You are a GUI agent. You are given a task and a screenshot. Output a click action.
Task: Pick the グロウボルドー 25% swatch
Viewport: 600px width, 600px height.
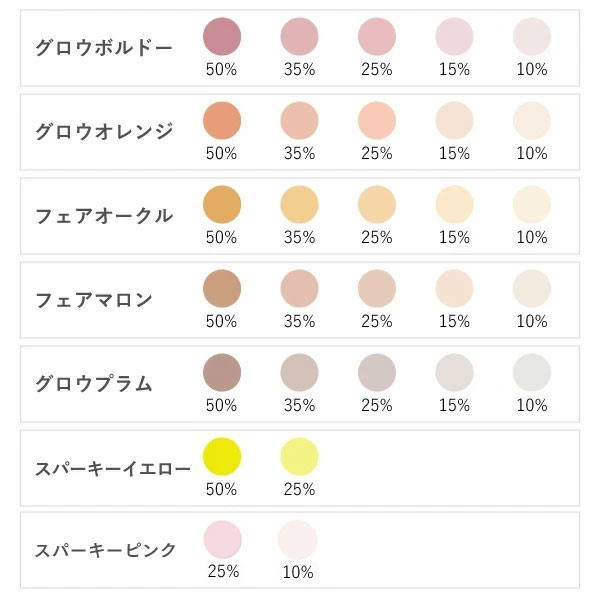[377, 36]
